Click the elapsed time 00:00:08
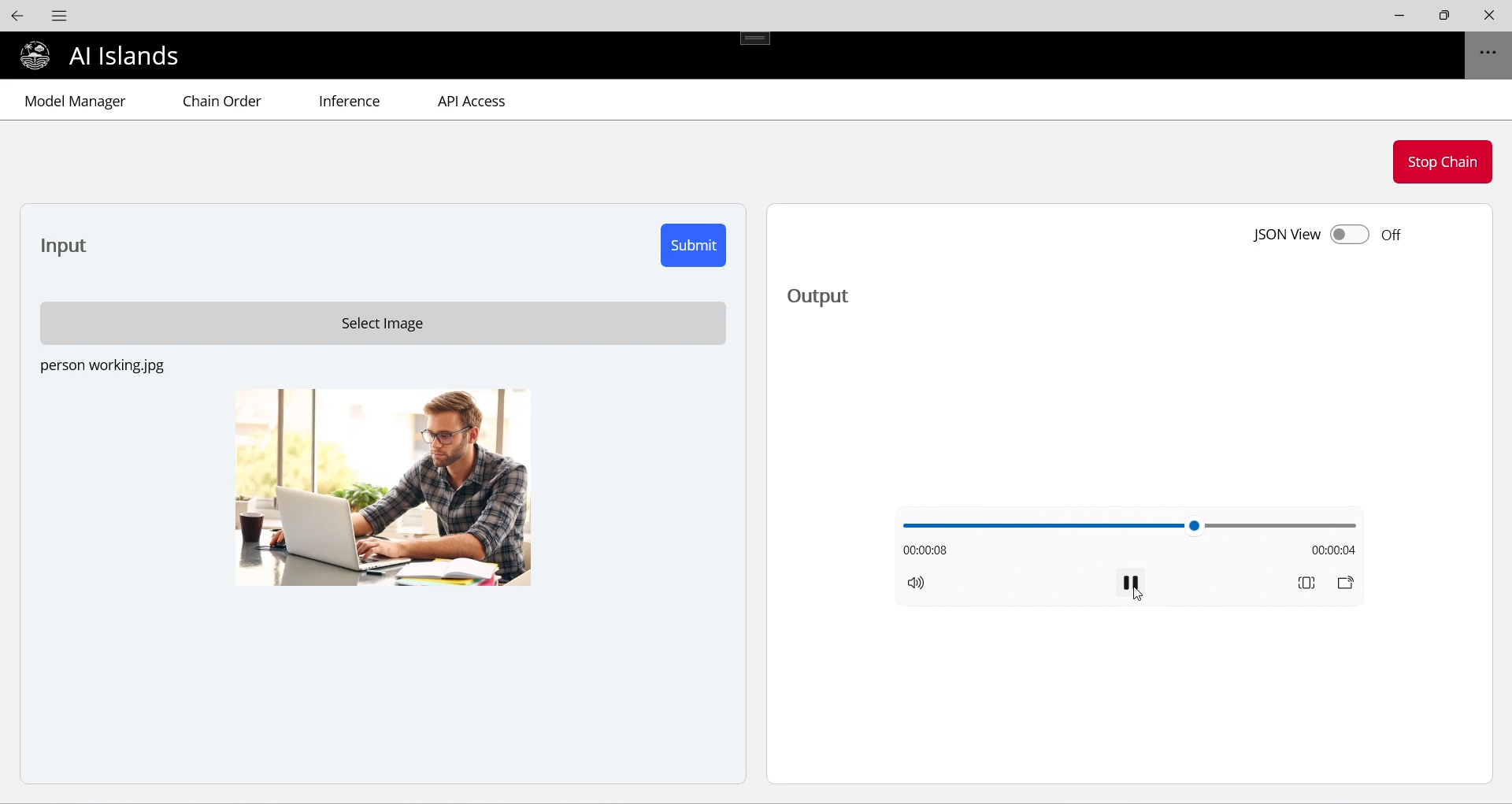The width and height of the screenshot is (1512, 804). (925, 550)
